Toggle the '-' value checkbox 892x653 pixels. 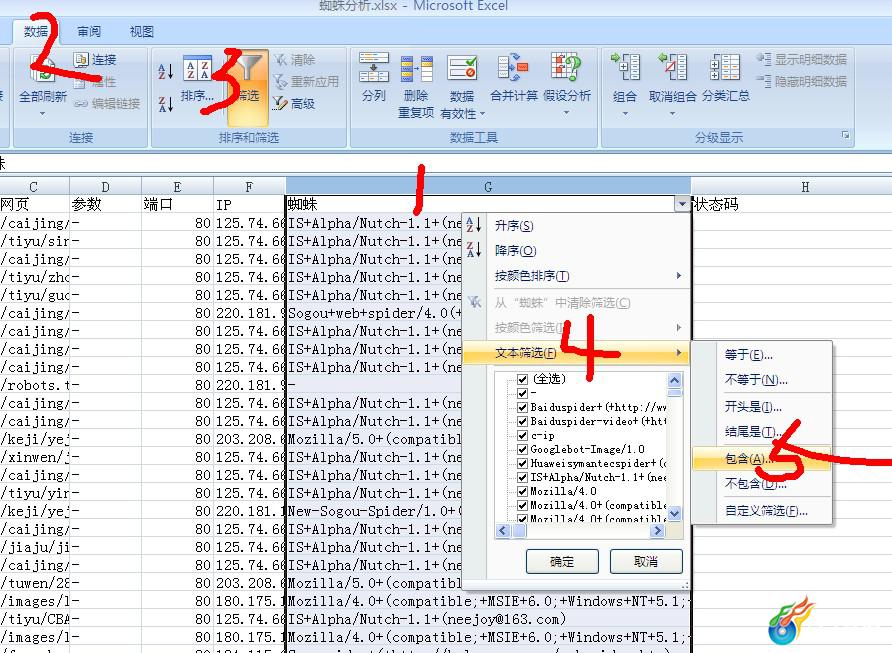522,393
